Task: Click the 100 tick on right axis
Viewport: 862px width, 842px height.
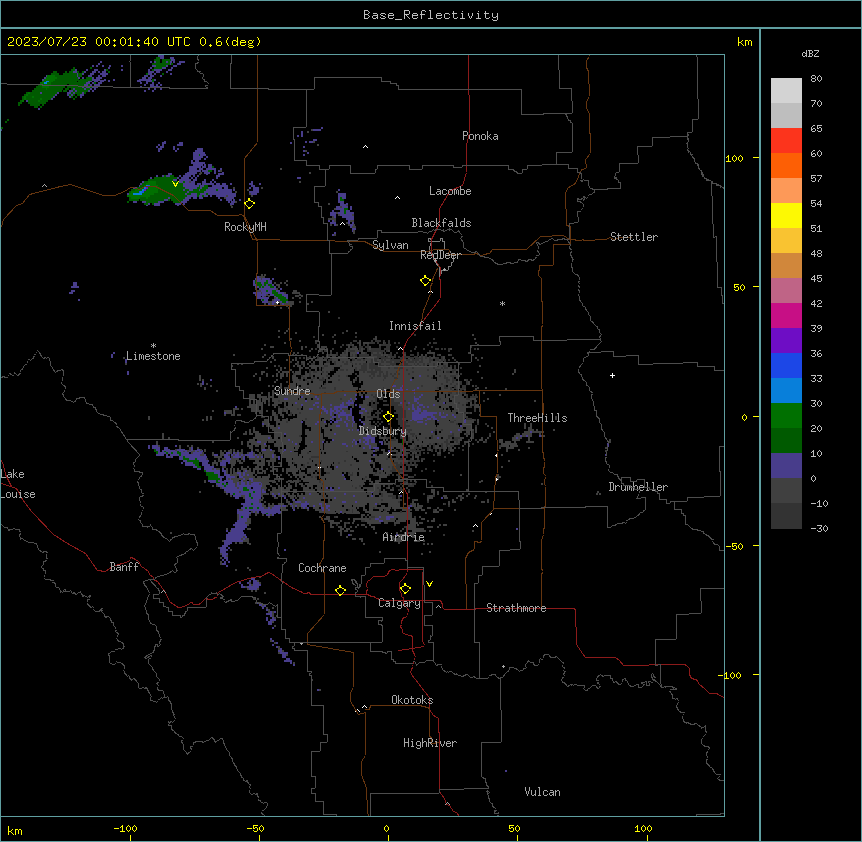Action: [734, 158]
